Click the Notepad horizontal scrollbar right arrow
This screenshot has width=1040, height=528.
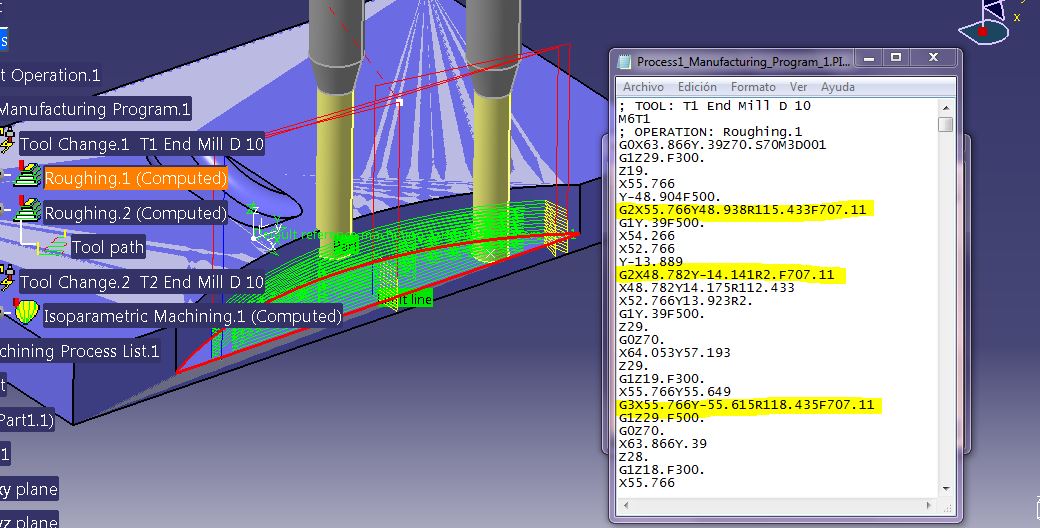(929, 503)
